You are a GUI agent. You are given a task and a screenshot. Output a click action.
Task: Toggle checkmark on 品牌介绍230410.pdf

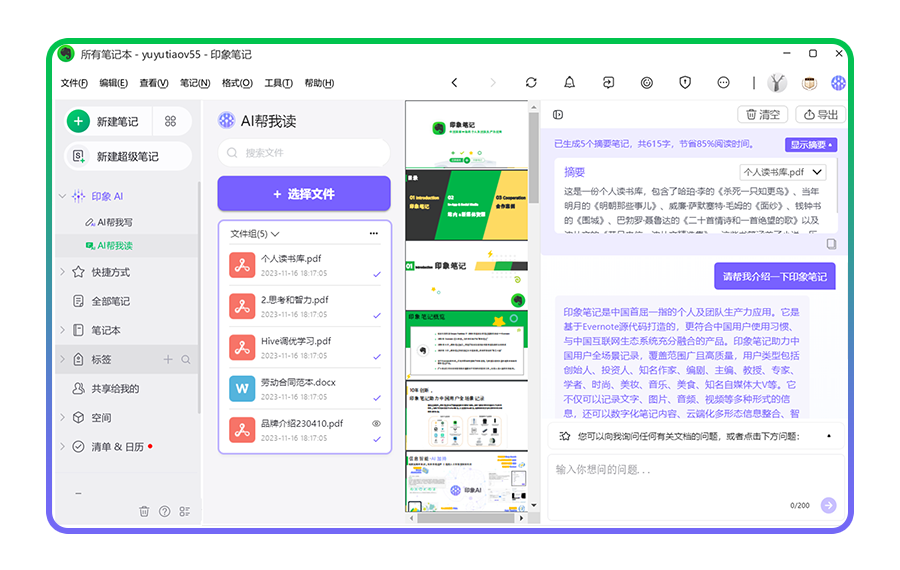pos(377,439)
